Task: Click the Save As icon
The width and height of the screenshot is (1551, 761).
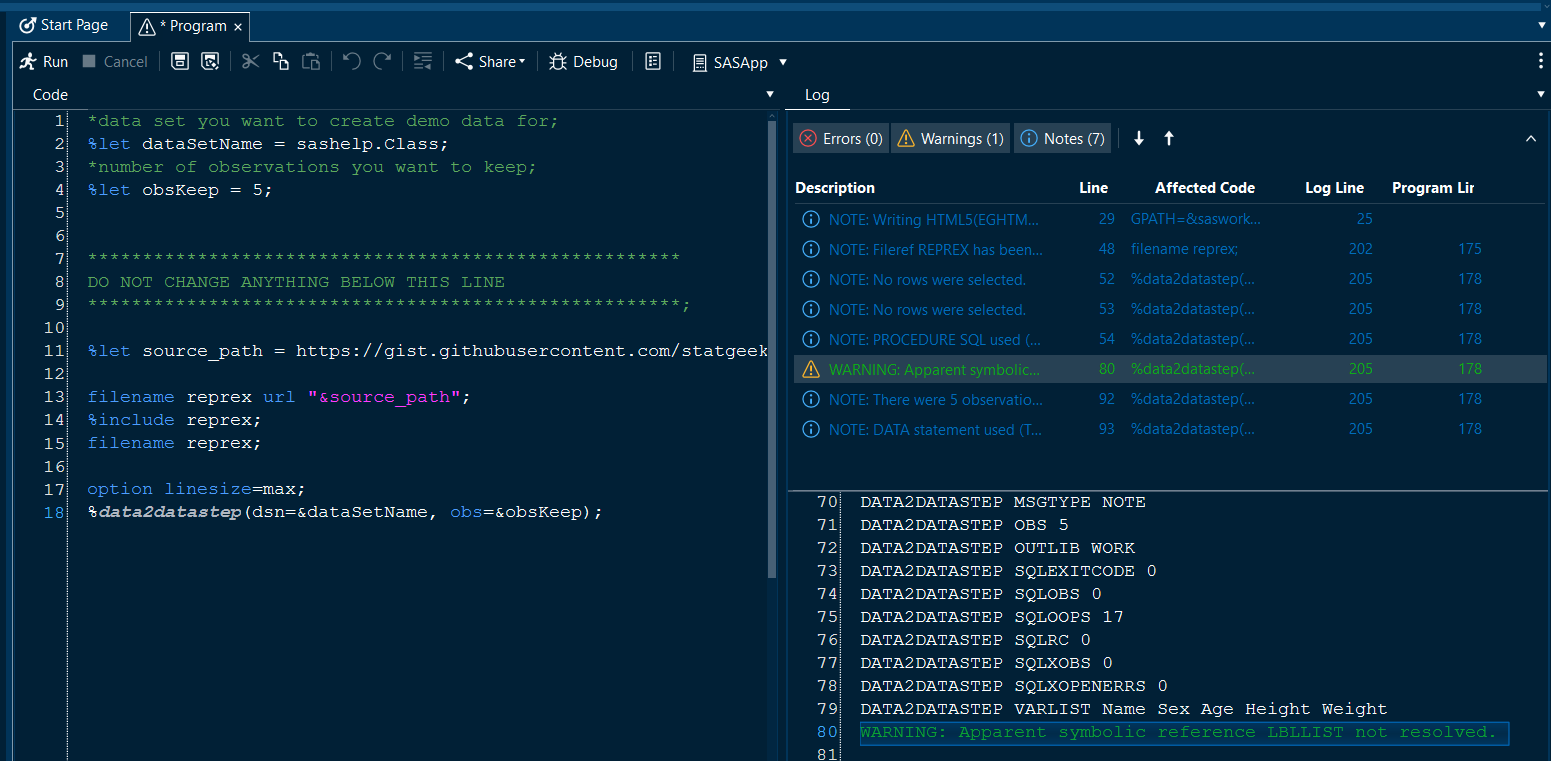Action: click(210, 62)
